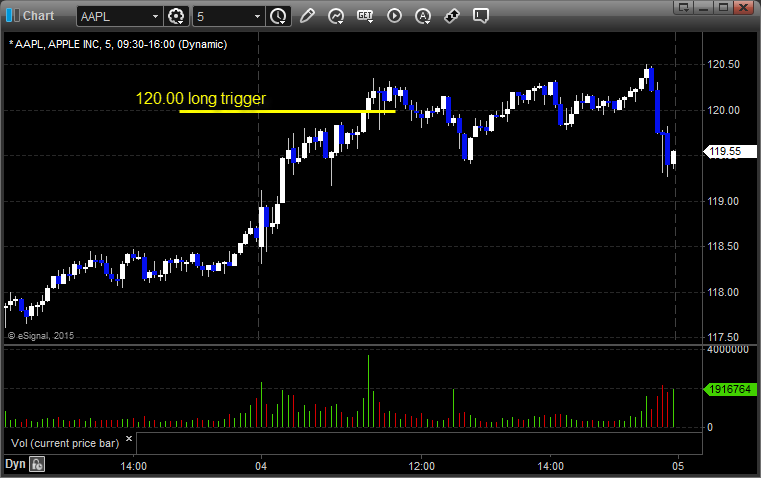761x478 pixels.
Task: Click the 118.00 price axis label
Action: pyautogui.click(x=724, y=292)
